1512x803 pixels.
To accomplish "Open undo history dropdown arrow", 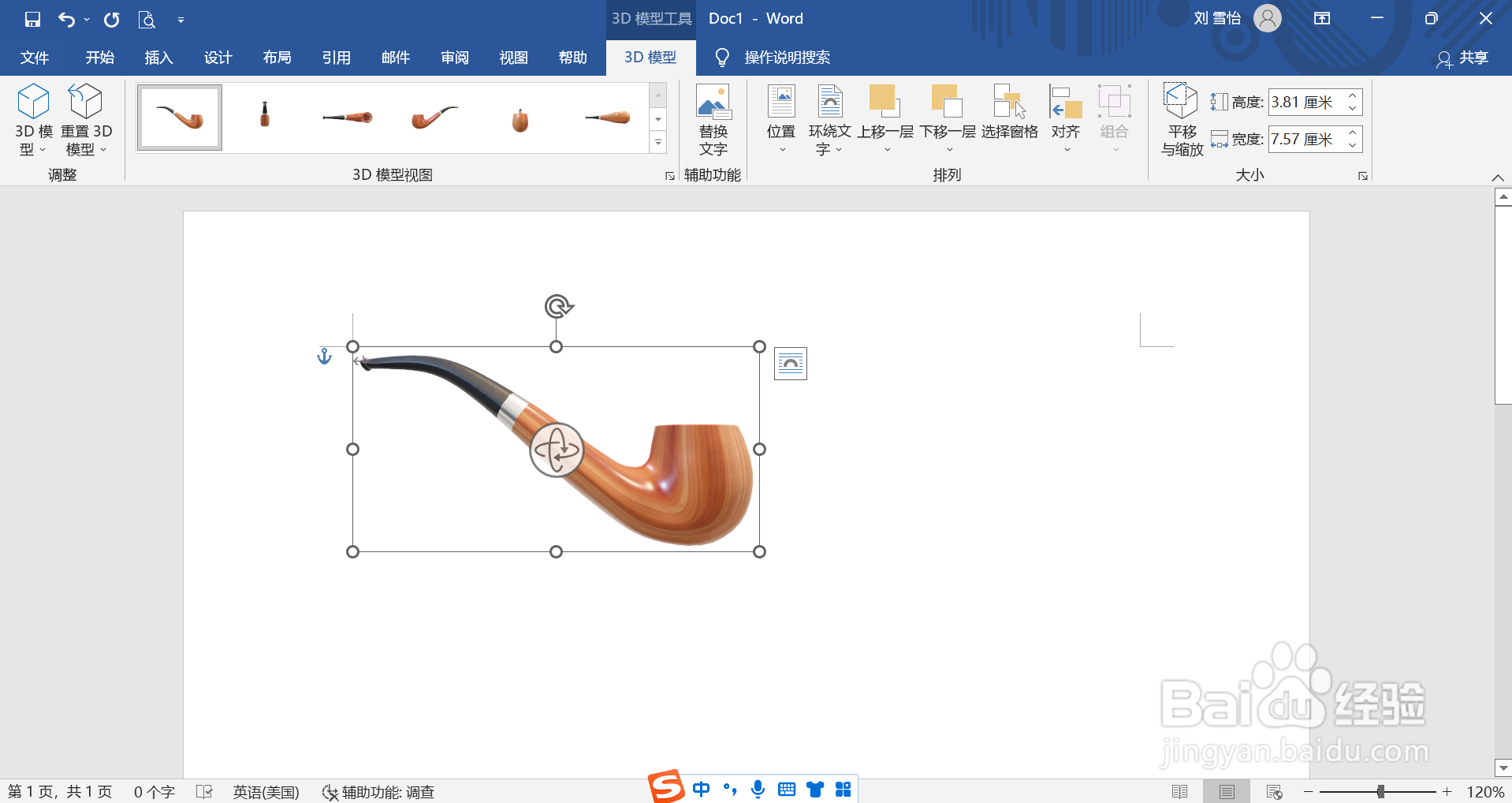I will click(87, 19).
